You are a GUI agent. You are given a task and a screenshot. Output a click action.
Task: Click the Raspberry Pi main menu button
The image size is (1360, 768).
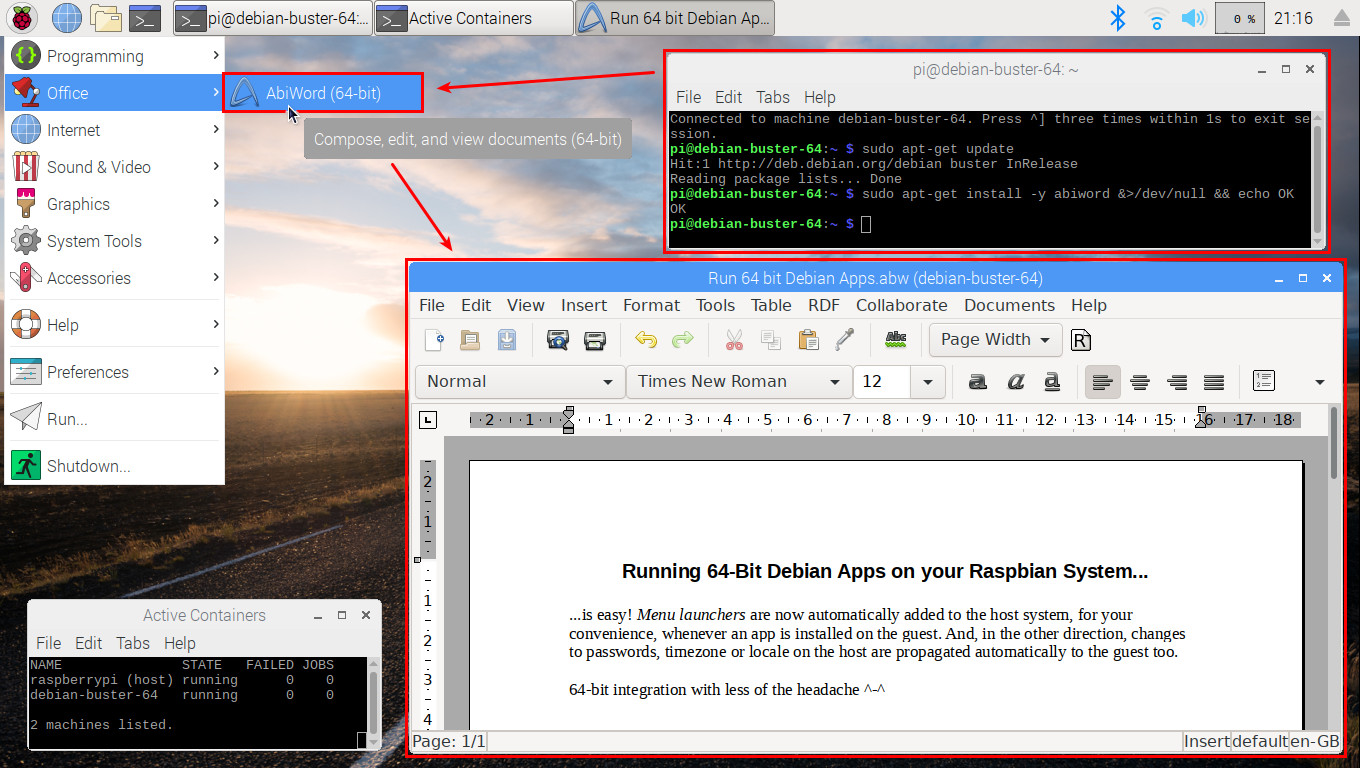(23, 17)
